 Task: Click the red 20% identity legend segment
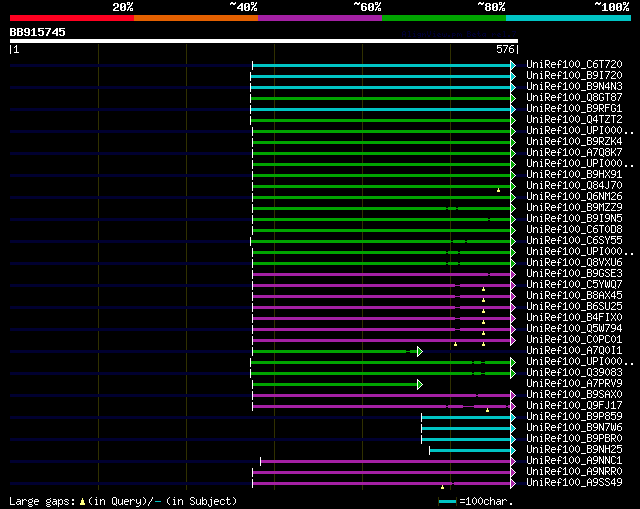(72, 18)
